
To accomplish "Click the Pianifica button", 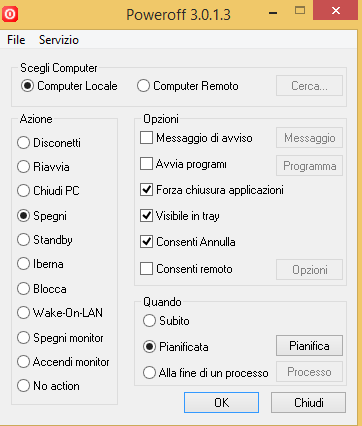I will (x=309, y=346).
